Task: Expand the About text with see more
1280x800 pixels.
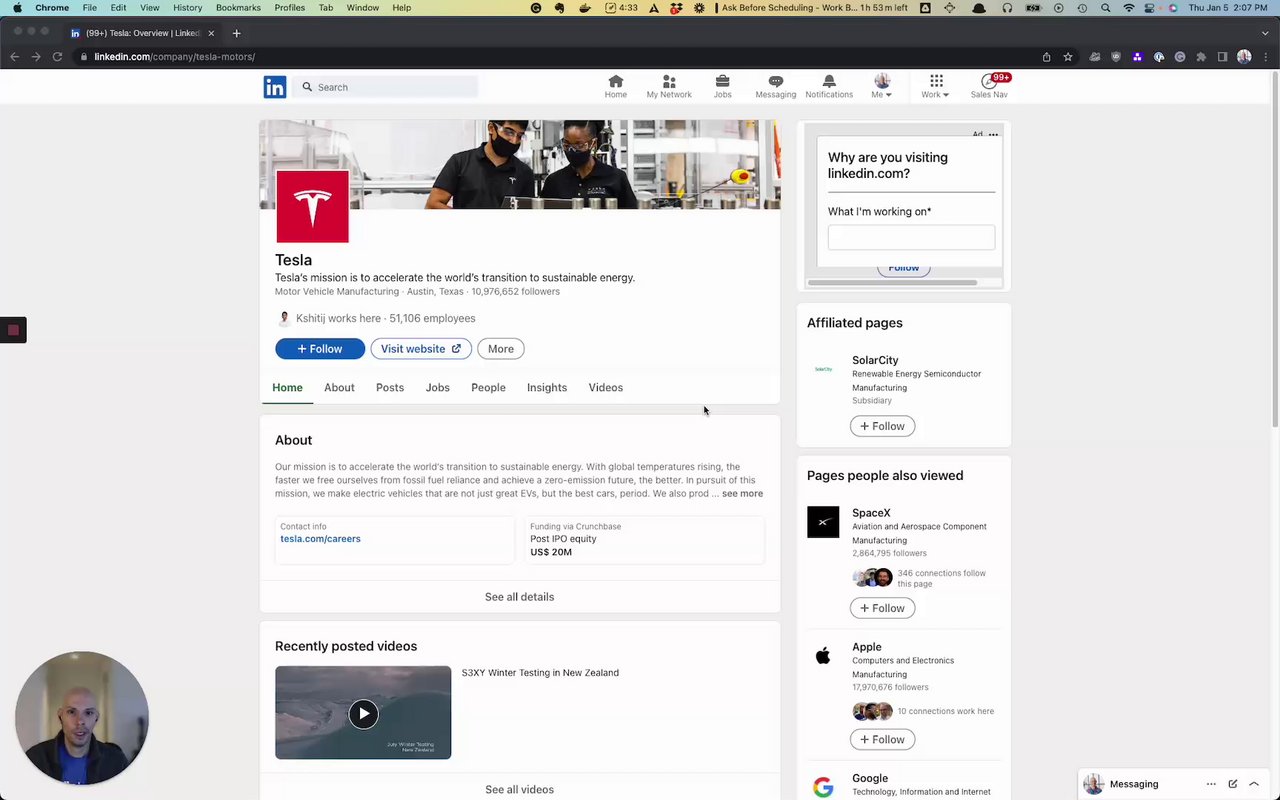Action: (742, 493)
